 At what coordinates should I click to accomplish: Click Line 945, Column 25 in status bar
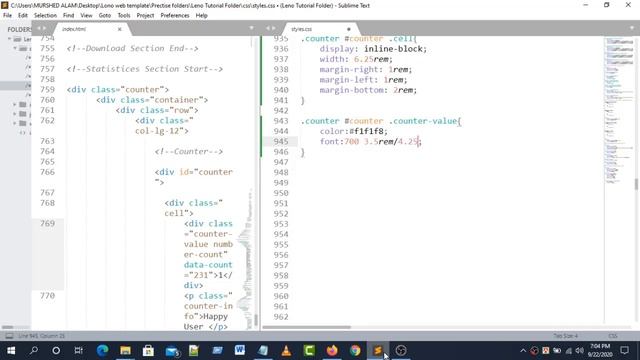coord(41,336)
